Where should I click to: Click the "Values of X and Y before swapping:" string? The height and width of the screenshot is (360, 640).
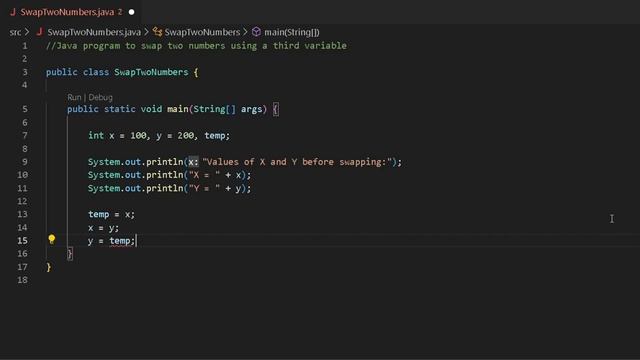point(297,162)
